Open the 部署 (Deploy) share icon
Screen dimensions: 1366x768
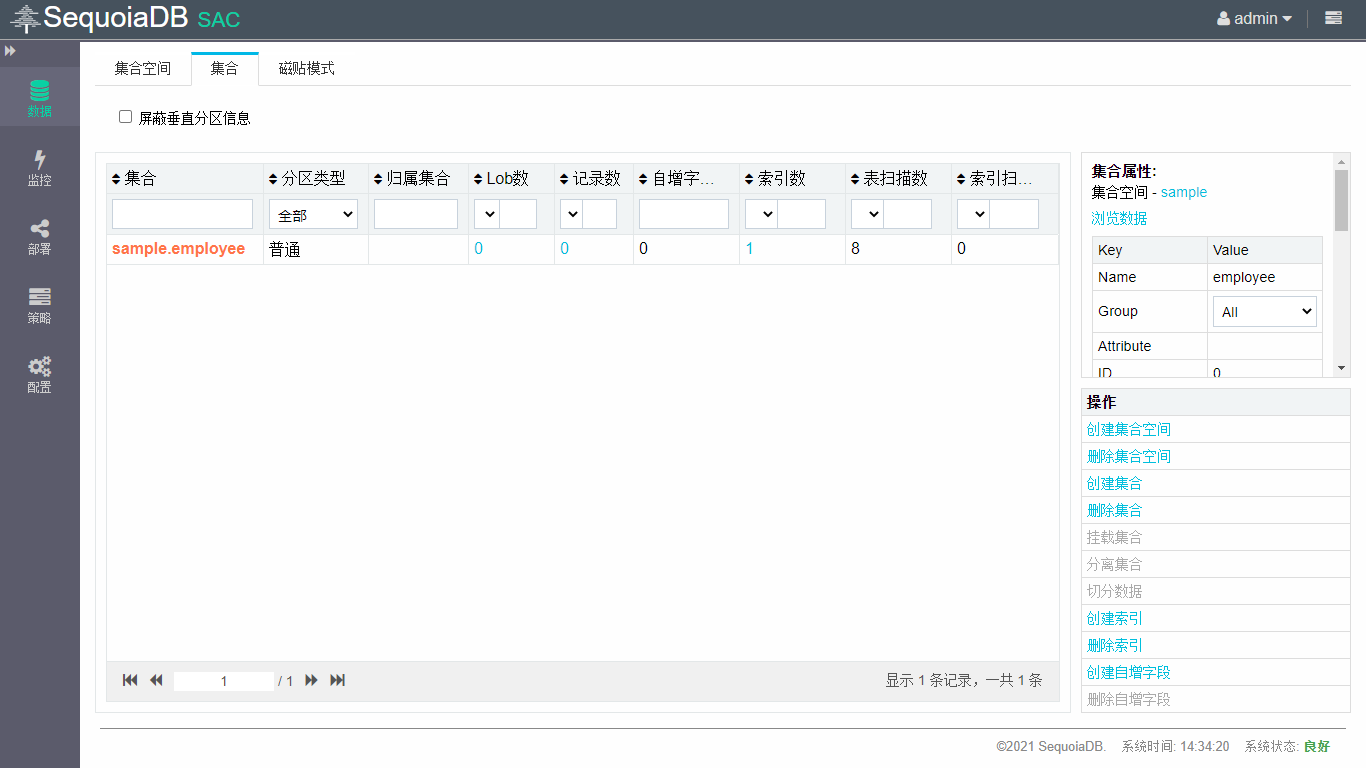39,236
